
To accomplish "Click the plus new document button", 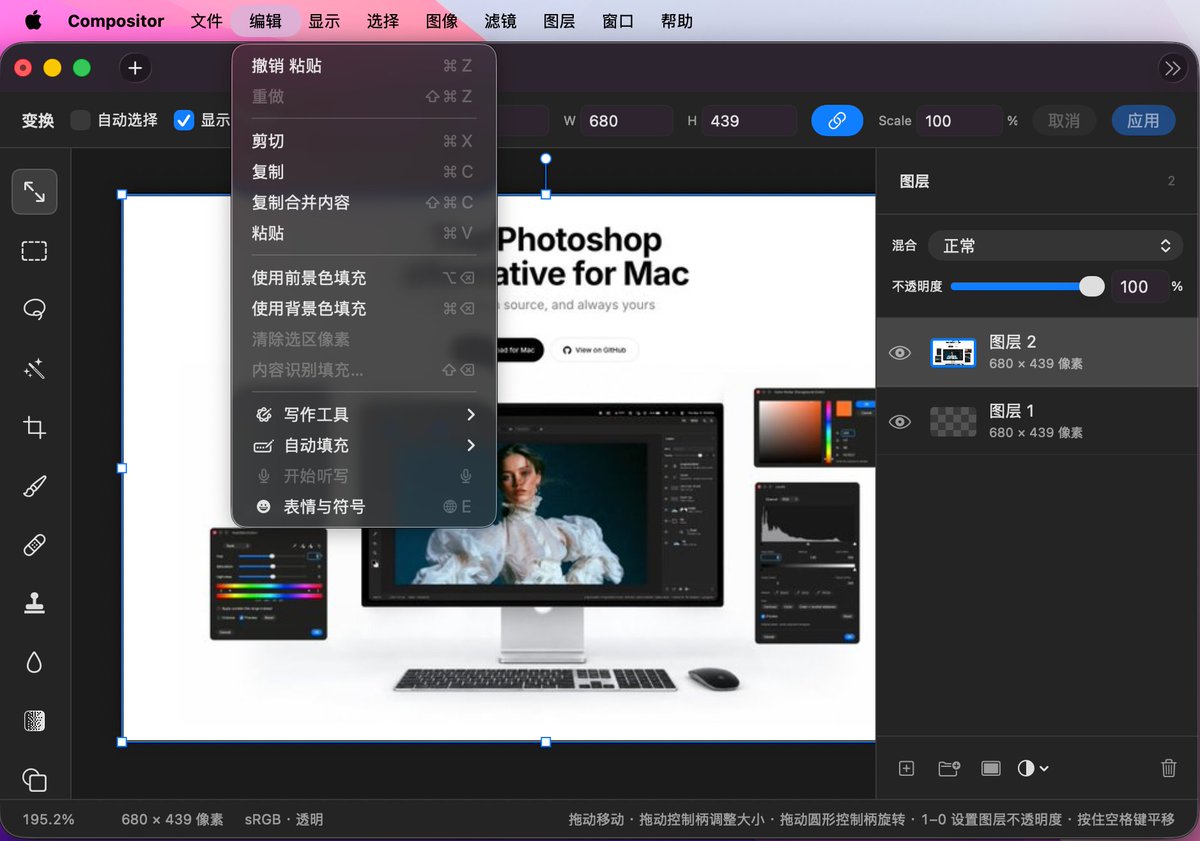I will coord(135,68).
